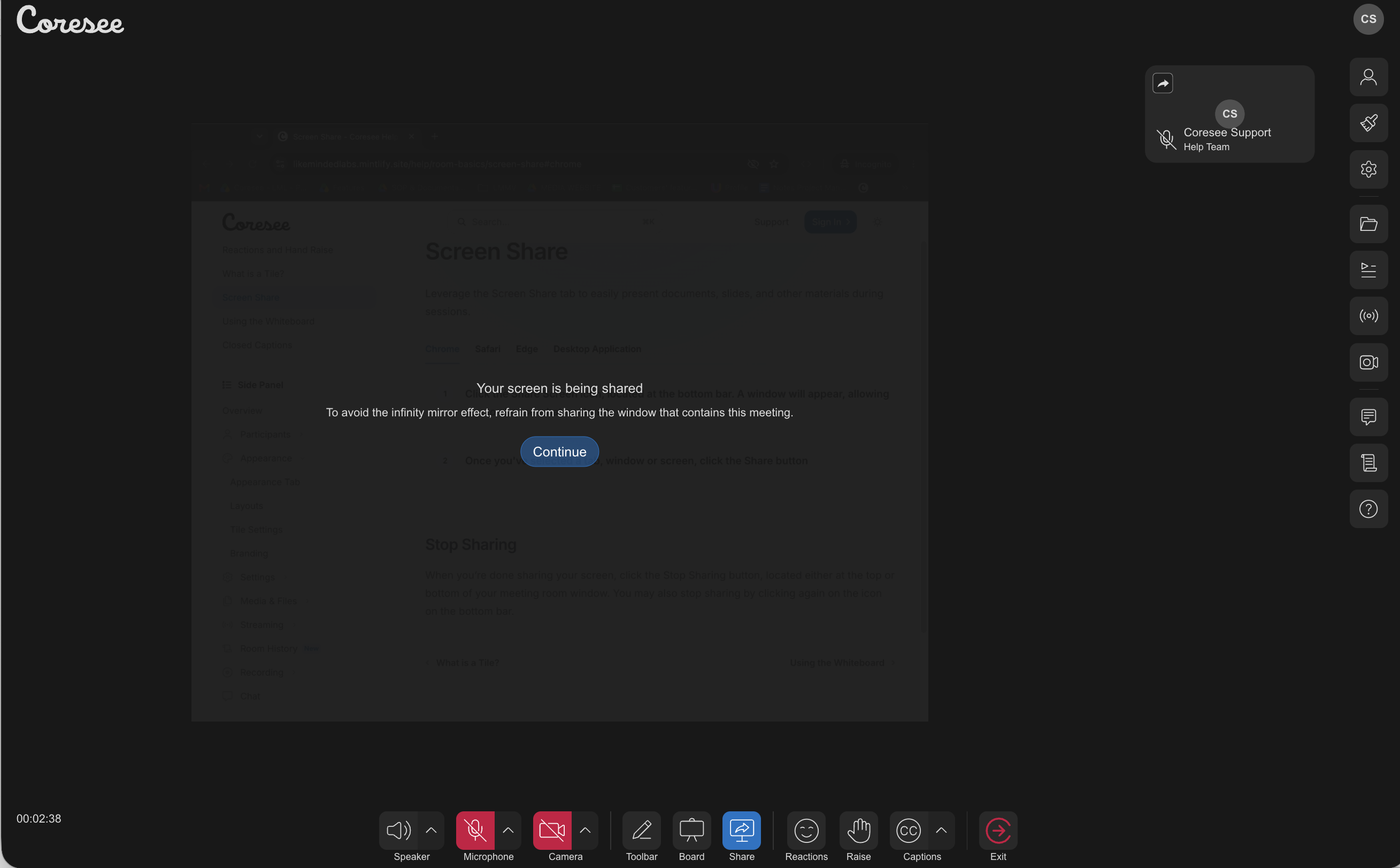
Task: Open Room History scroll icon
Action: tap(1368, 463)
